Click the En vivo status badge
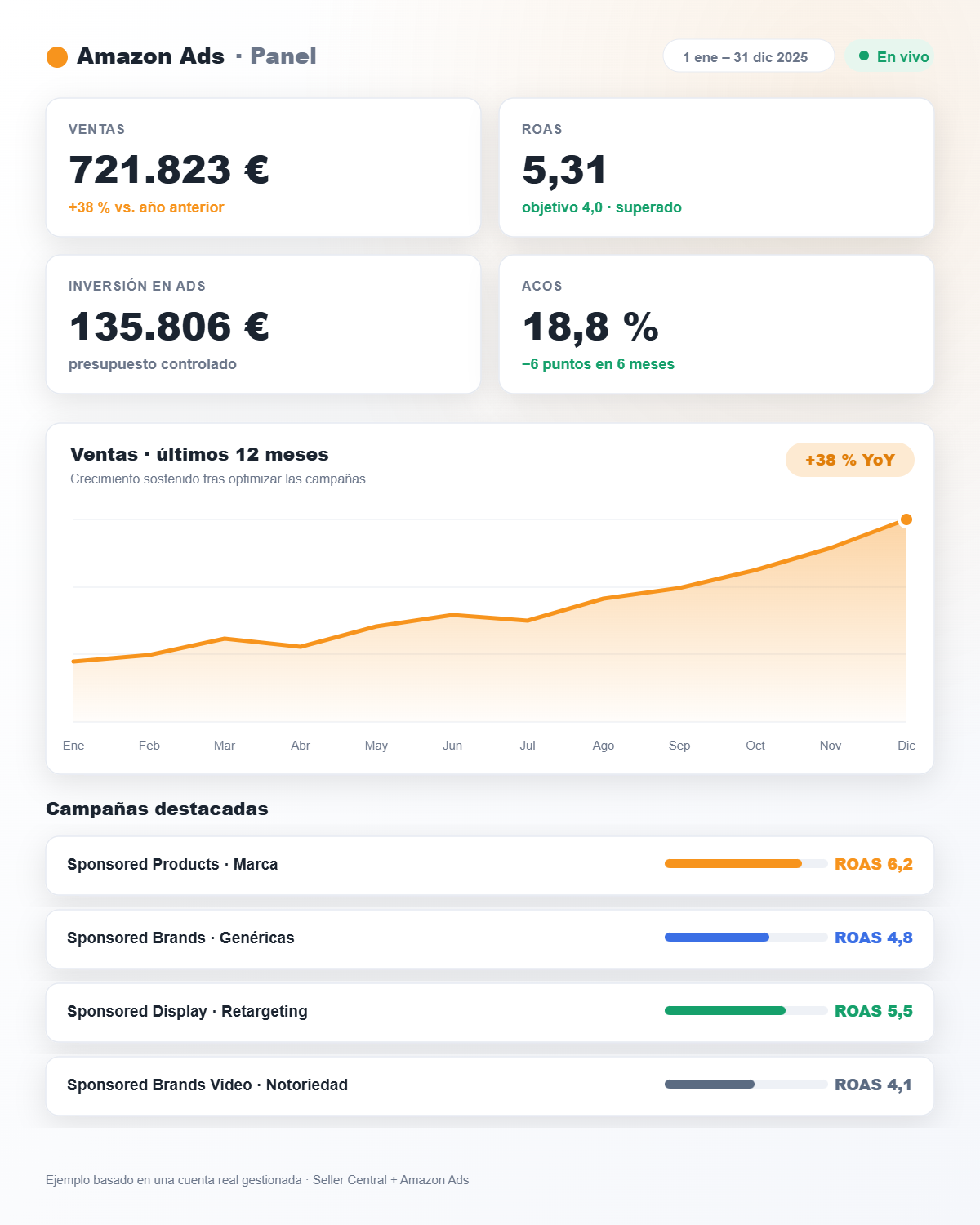This screenshot has height=1225, width=980. point(890,56)
